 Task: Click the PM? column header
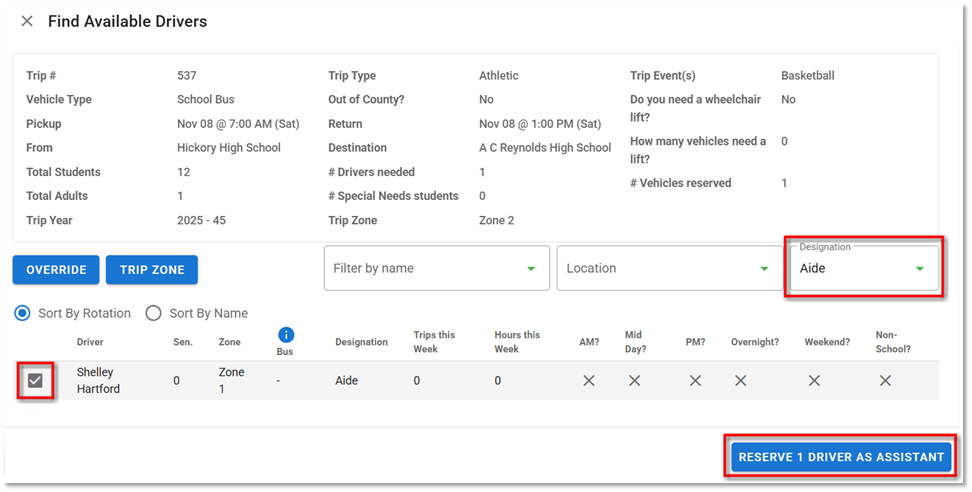[696, 342]
